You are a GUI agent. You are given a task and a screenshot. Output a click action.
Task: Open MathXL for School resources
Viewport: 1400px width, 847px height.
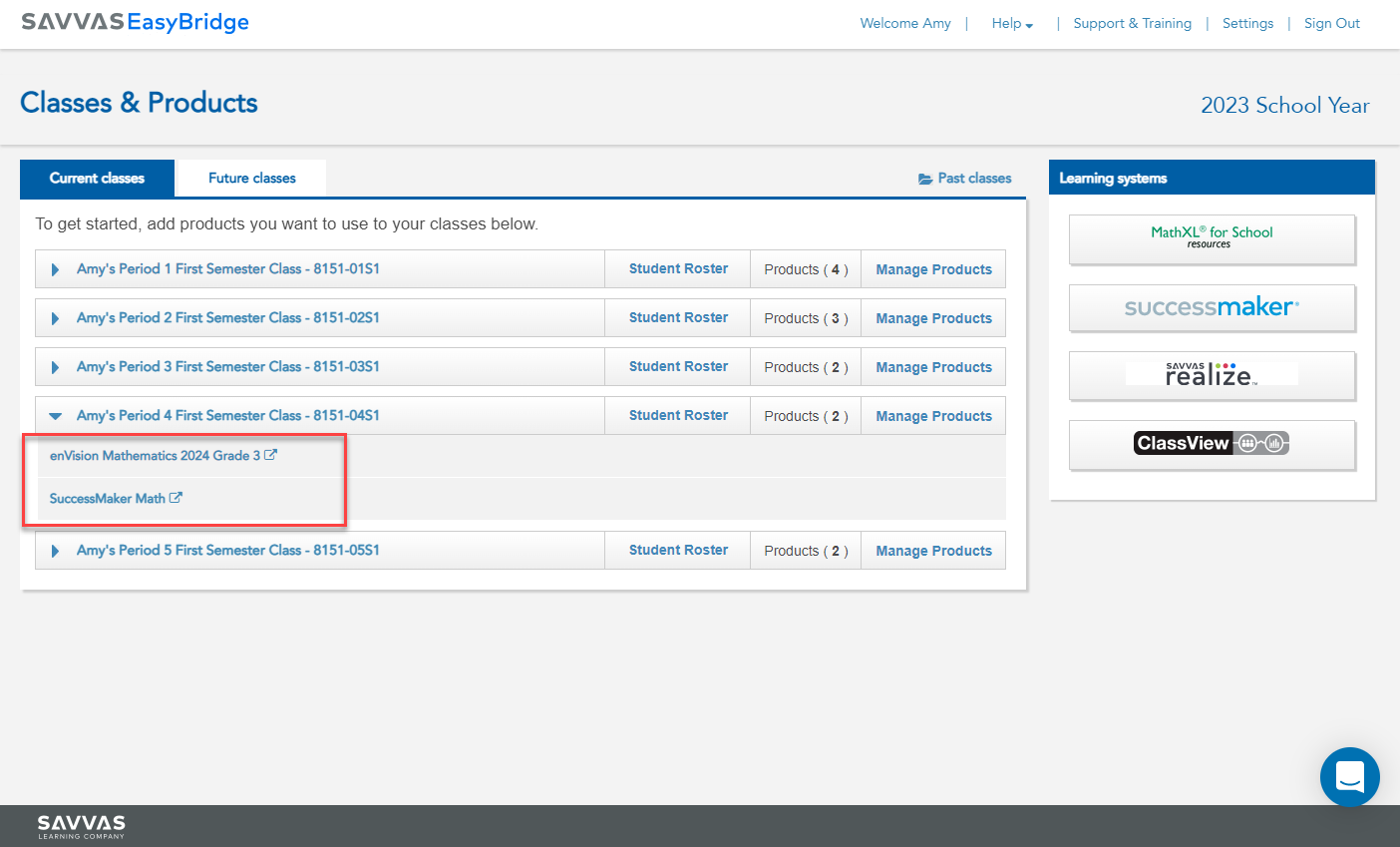pyautogui.click(x=1211, y=239)
